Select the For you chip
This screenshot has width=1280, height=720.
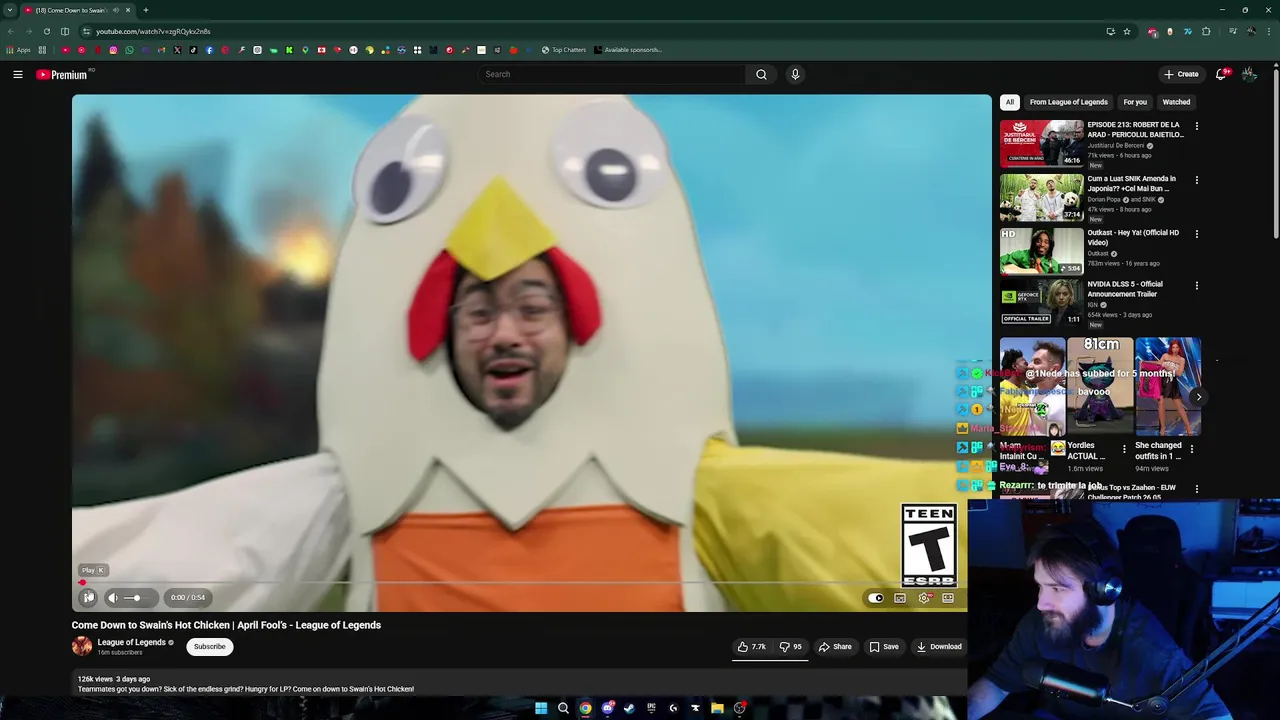point(1135,102)
